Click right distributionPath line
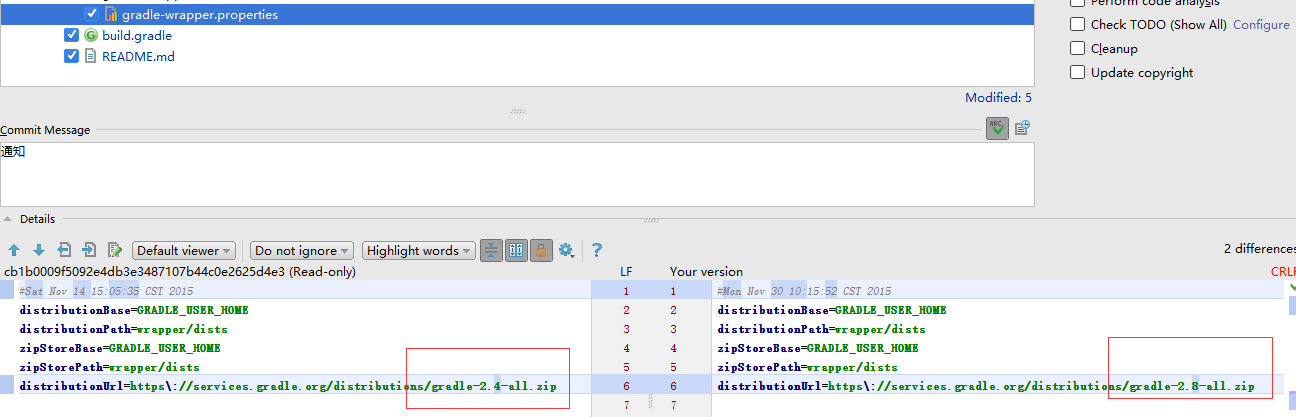Image resolution: width=1296 pixels, height=417 pixels. (x=822, y=329)
